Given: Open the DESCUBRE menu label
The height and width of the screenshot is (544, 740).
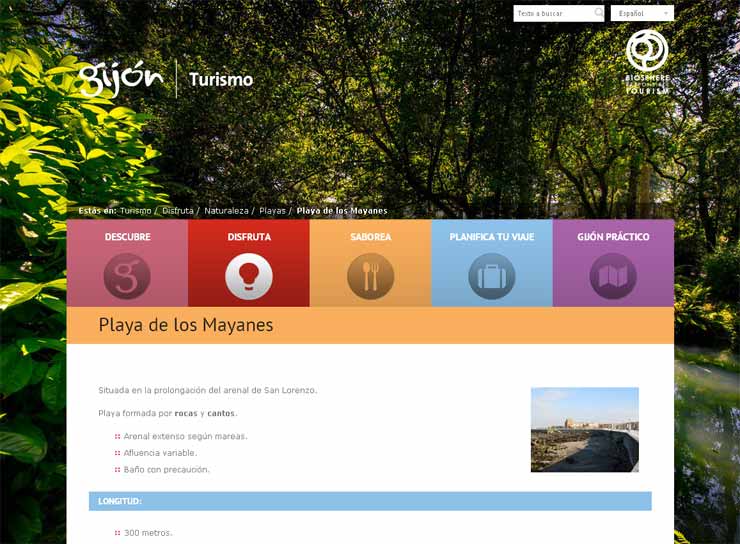Looking at the screenshot, I should [127, 237].
